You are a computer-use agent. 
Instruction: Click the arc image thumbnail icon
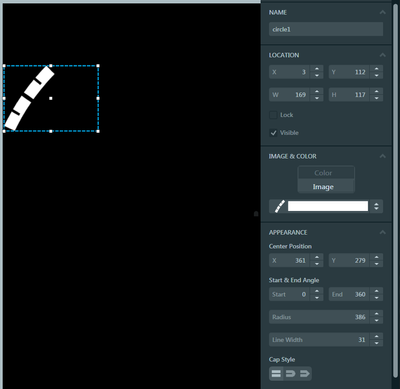click(279, 206)
